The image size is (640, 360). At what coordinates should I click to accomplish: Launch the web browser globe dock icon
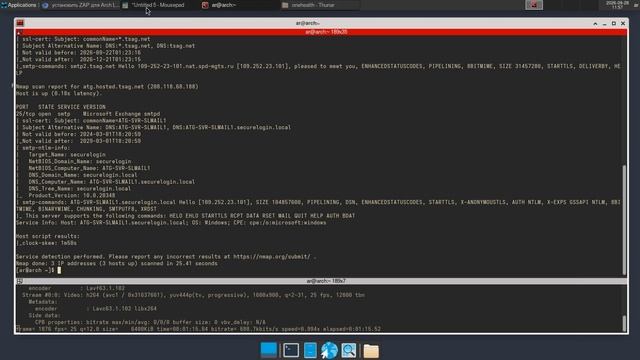(329, 350)
